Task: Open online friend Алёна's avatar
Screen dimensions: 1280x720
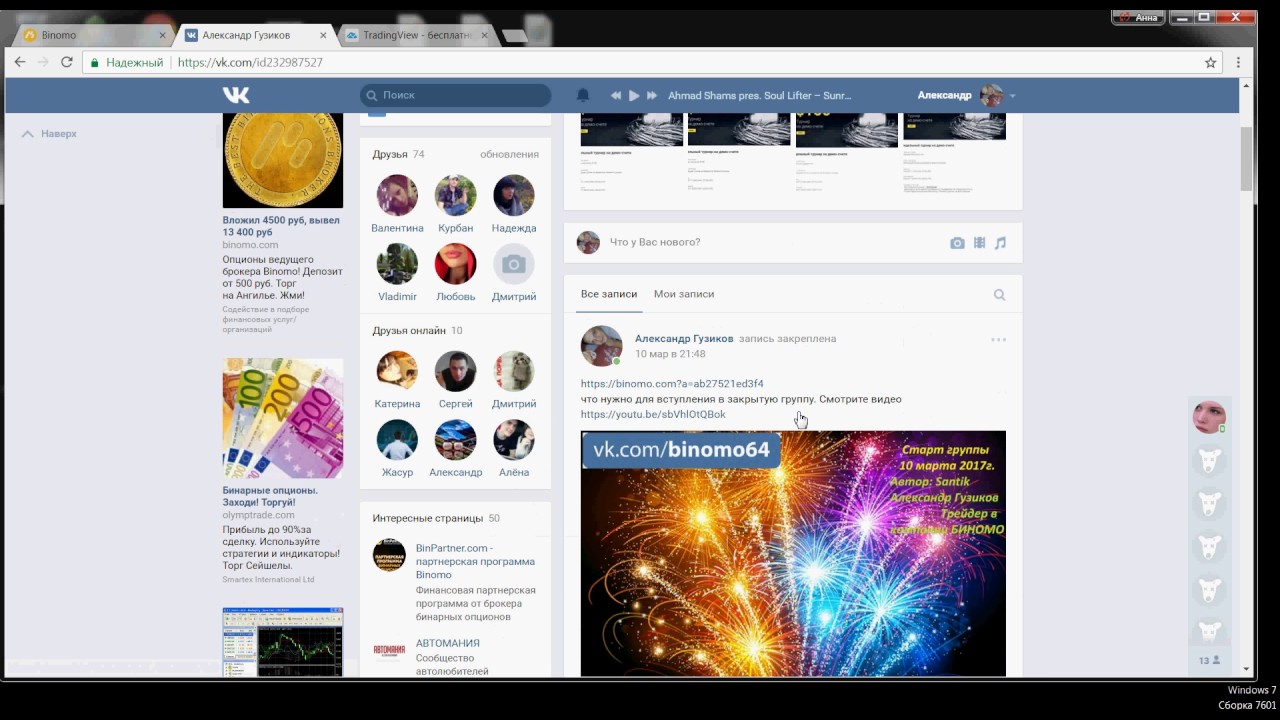Action: [514, 440]
